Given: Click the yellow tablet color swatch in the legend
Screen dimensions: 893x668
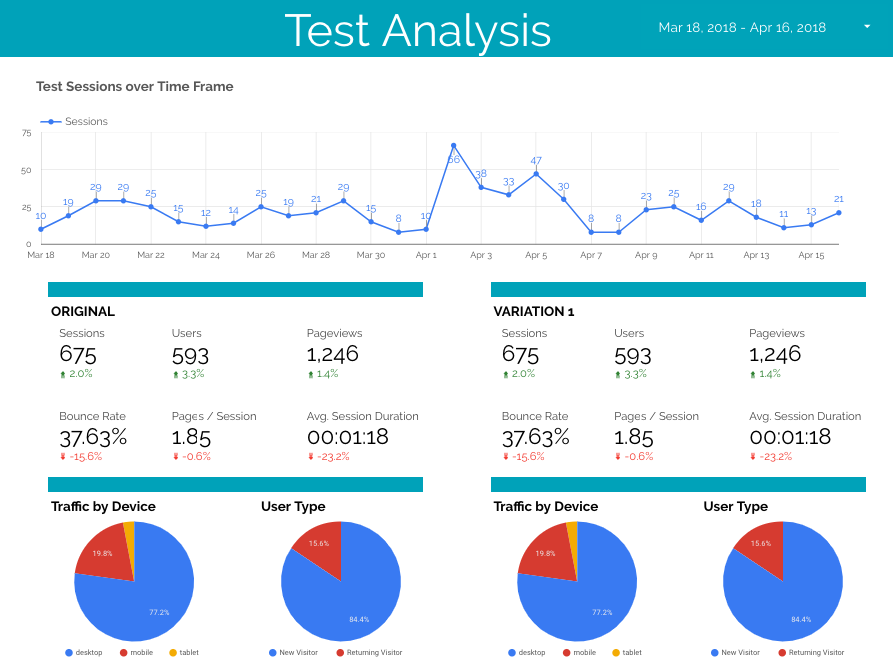Looking at the screenshot, I should [x=173, y=652].
